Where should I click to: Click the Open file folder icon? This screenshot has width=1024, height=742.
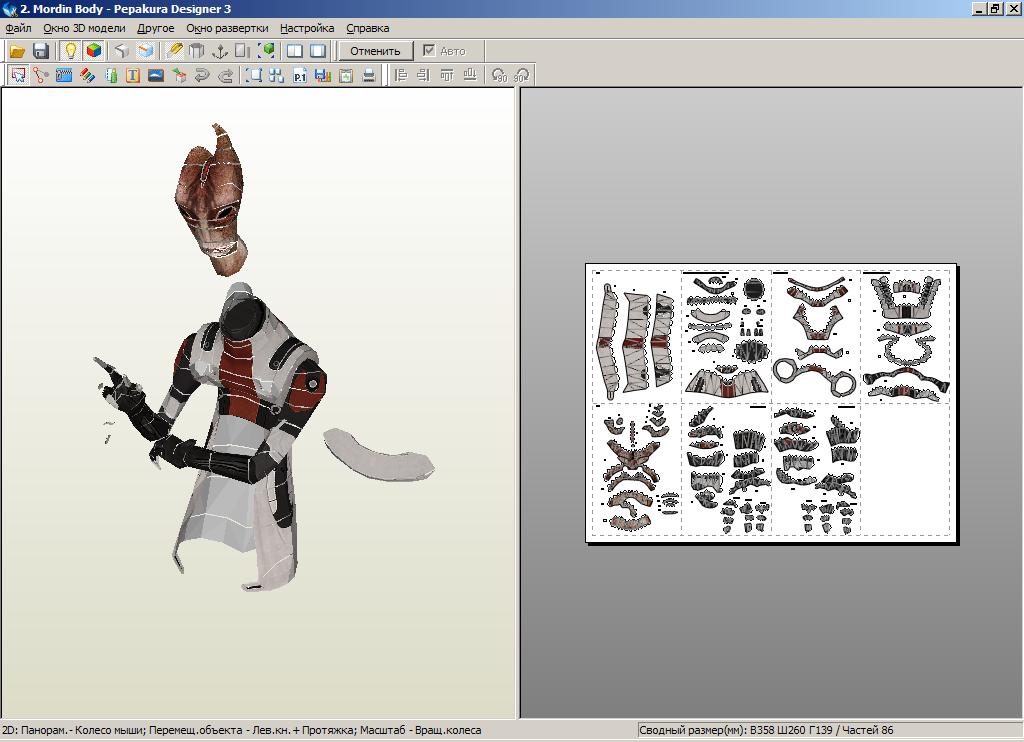(x=18, y=51)
